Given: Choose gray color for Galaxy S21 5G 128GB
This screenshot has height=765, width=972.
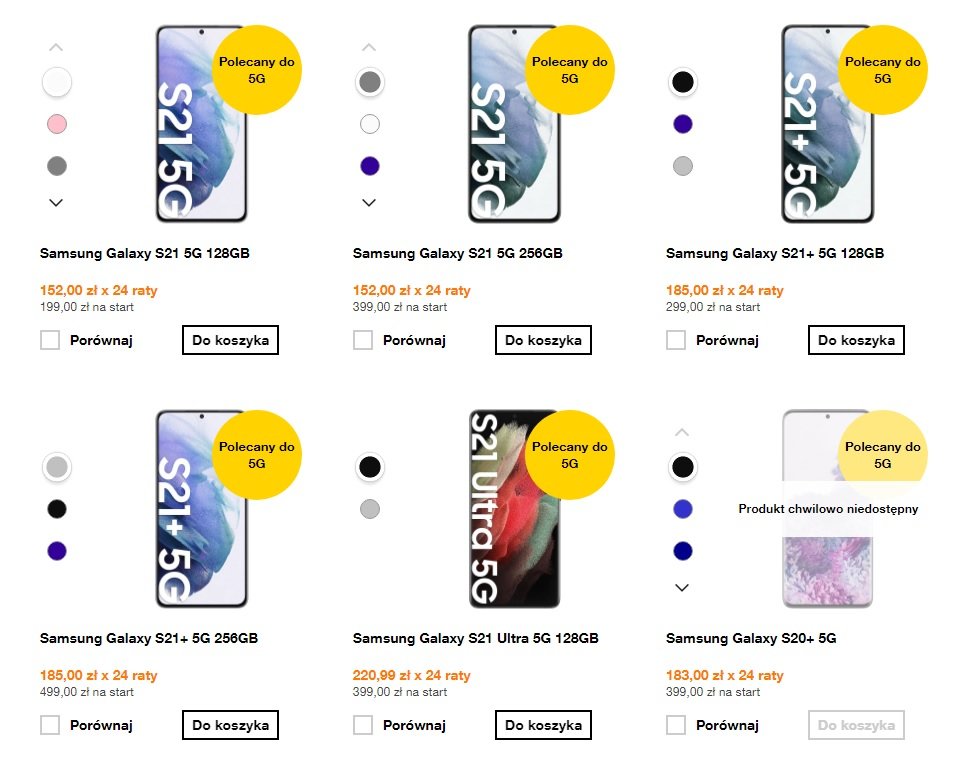Looking at the screenshot, I should [x=57, y=166].
